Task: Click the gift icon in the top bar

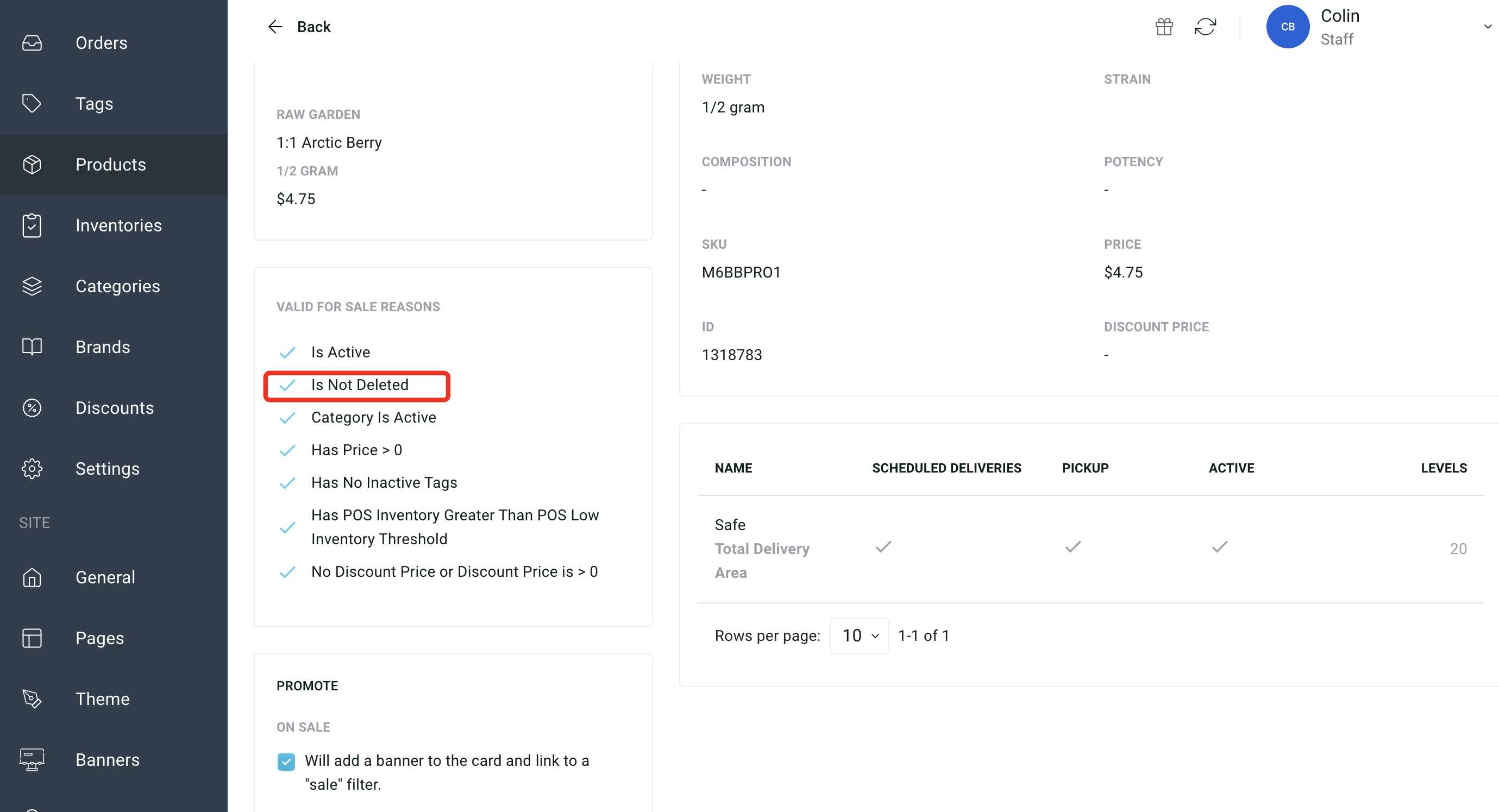Action: [1164, 26]
